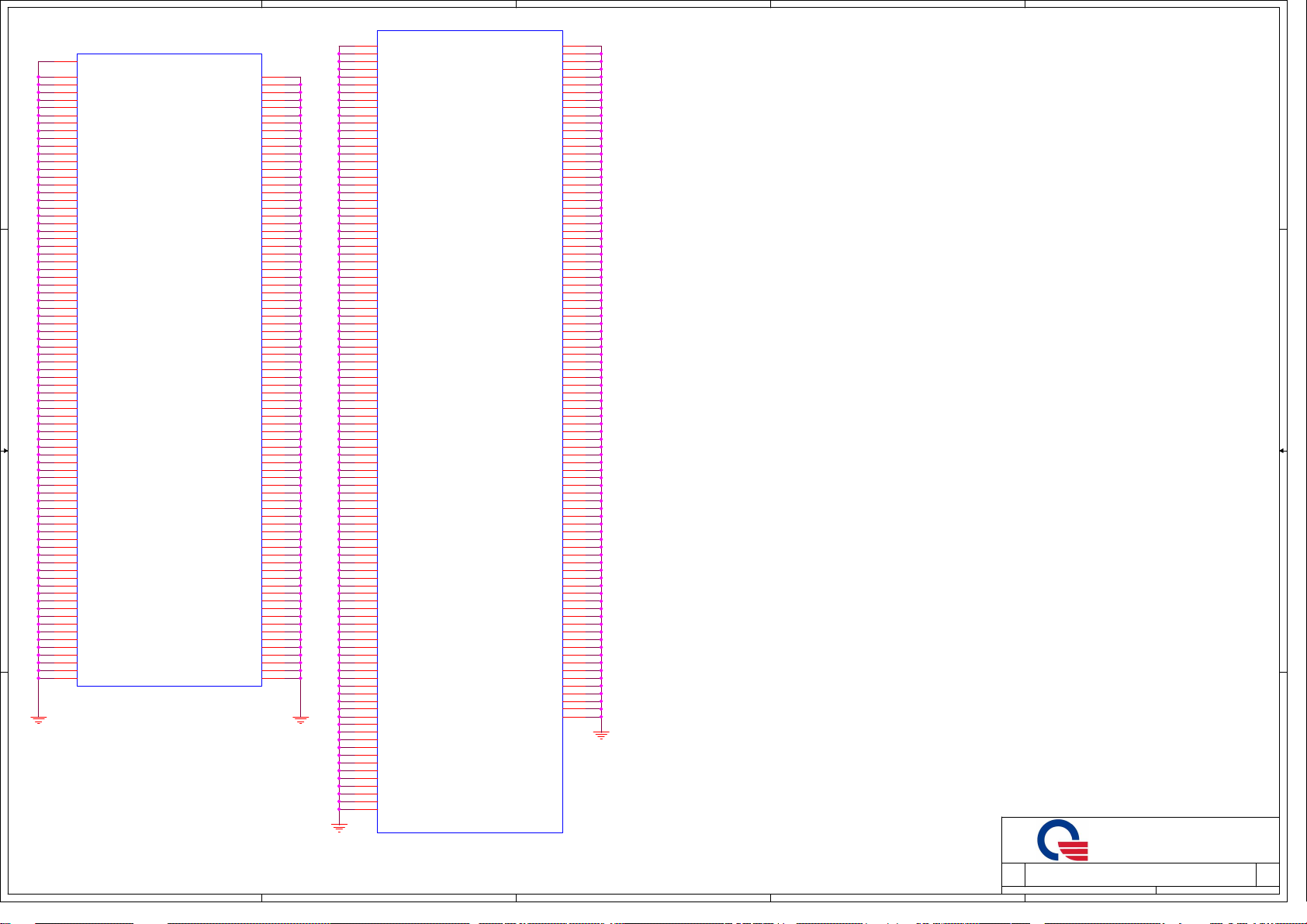The width and height of the screenshot is (1307, 924).
Task: Select ground symbol right of the larger component
Action: [x=601, y=735]
